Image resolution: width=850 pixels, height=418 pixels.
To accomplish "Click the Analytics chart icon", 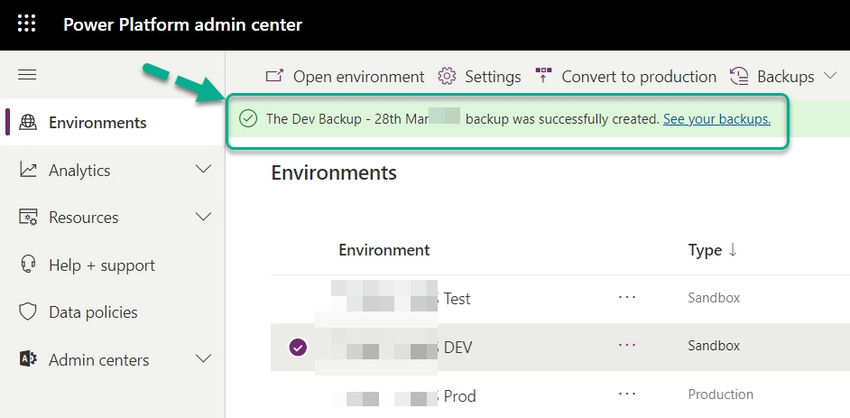I will pyautogui.click(x=29, y=170).
